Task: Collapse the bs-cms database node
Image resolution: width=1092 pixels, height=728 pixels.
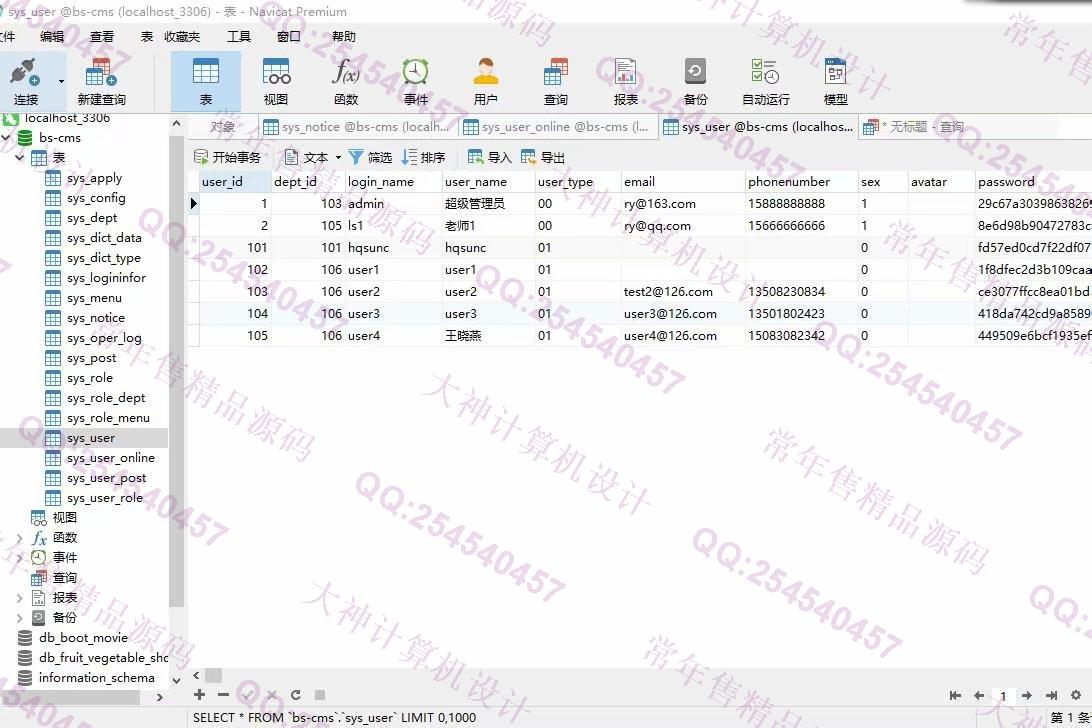Action: tap(6, 138)
